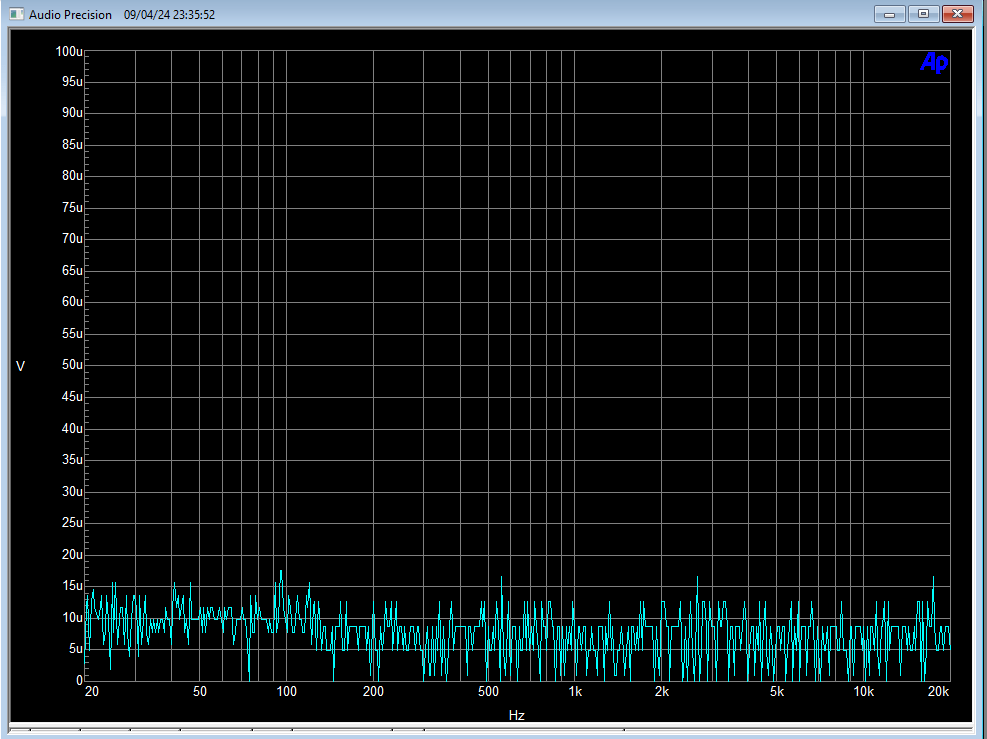Click the 2k x-axis label
Viewport: 987px width, 739px height.
coord(662,691)
